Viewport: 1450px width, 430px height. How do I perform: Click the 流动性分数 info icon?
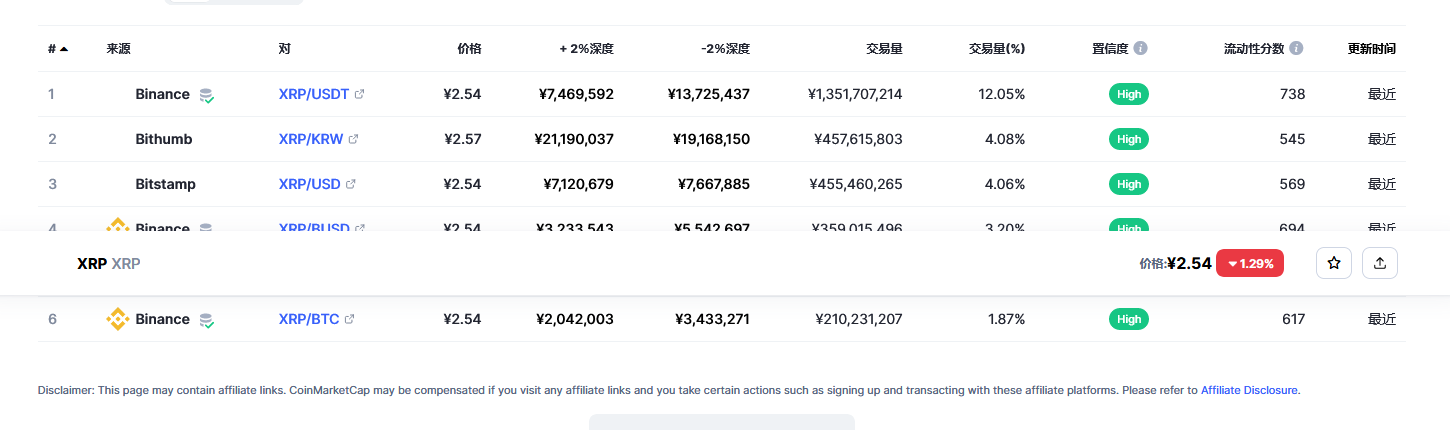pyautogui.click(x=1296, y=48)
